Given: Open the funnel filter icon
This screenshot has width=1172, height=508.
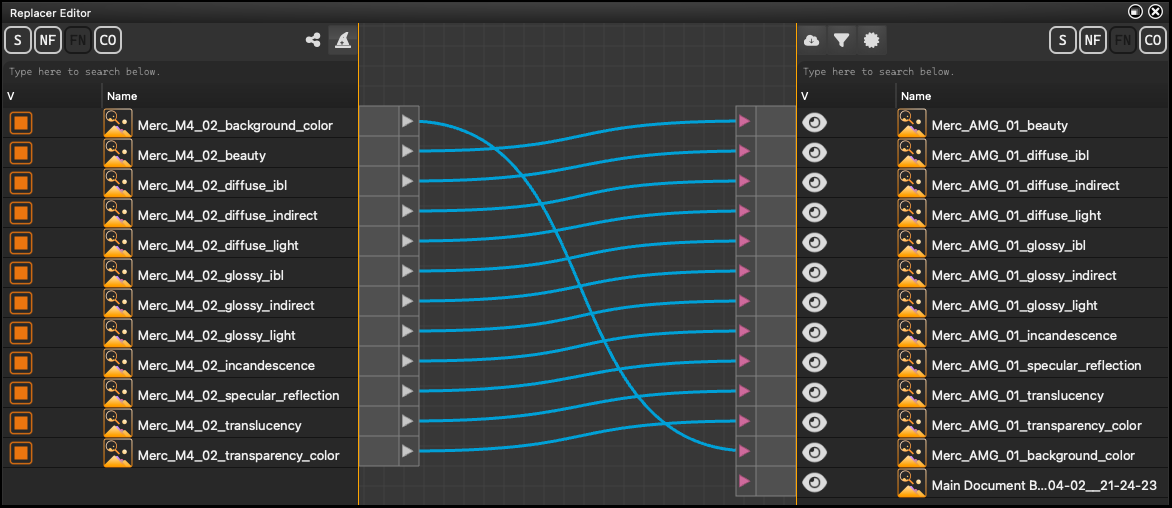Looking at the screenshot, I should (x=841, y=40).
